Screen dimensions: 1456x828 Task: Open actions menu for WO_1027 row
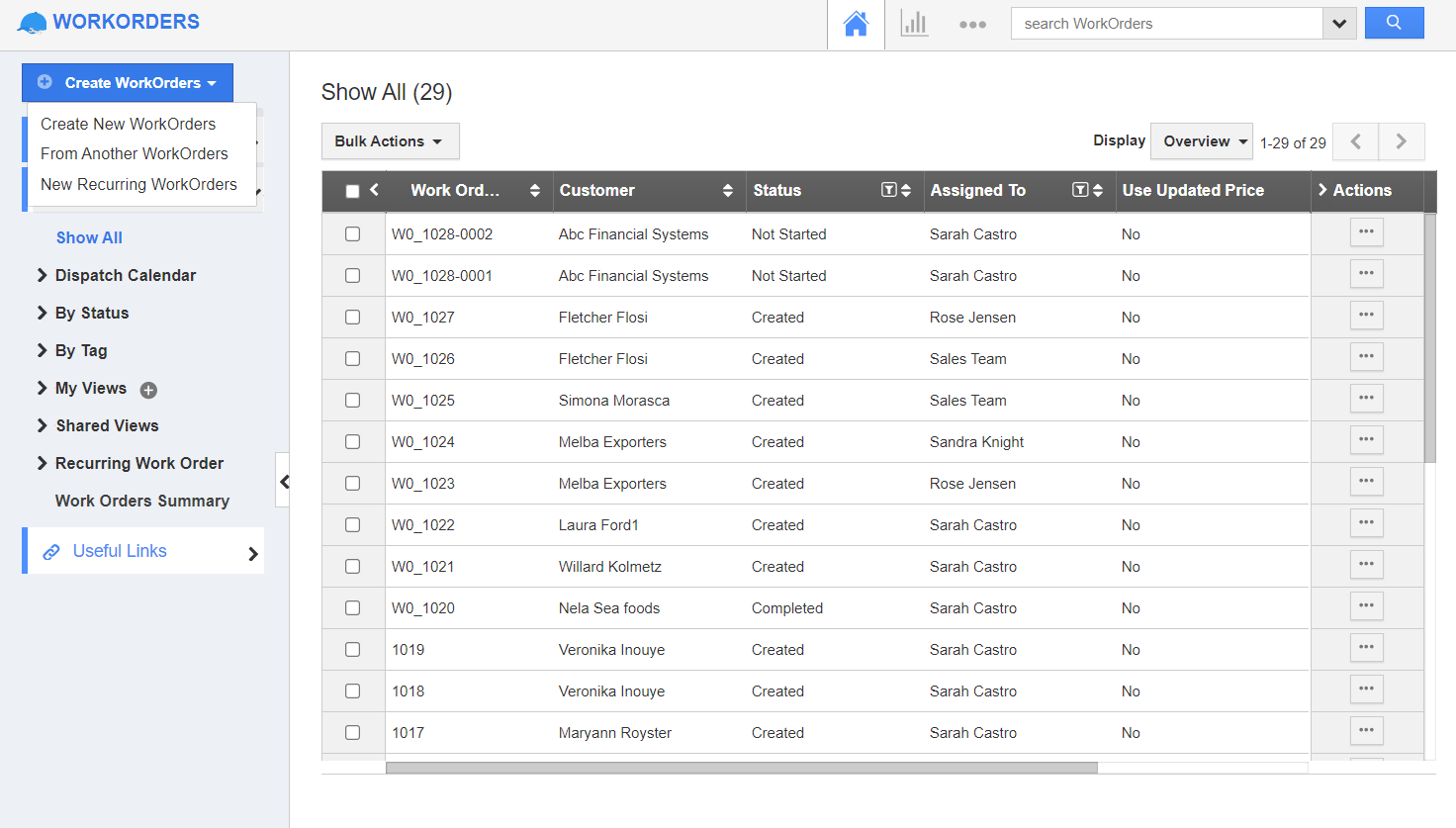(1366, 316)
